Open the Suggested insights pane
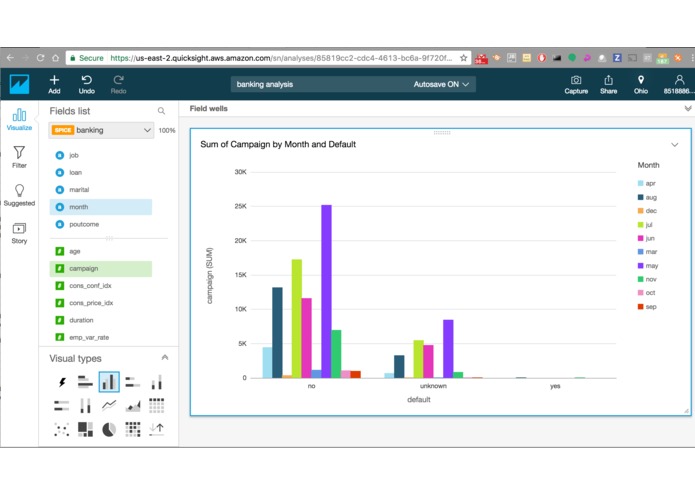This screenshot has height=494, width=695. [x=19, y=195]
